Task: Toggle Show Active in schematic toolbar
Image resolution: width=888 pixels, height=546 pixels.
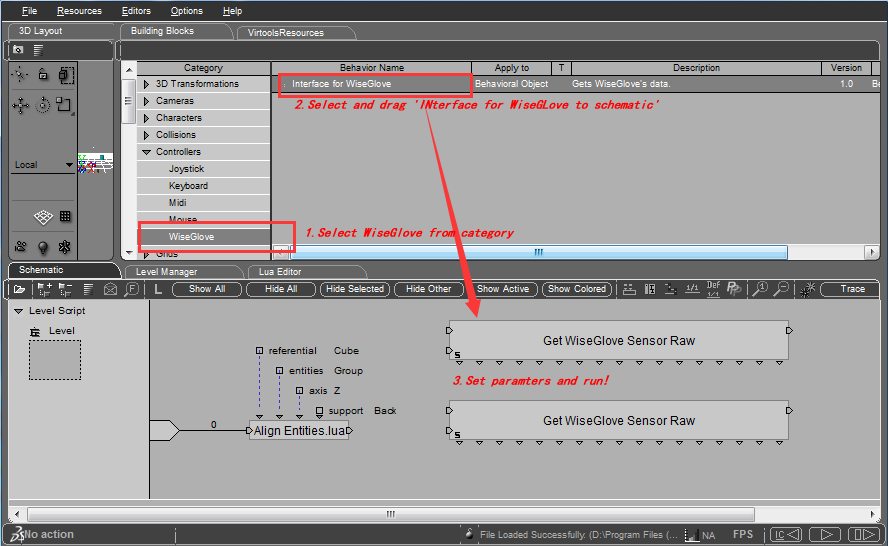Action: point(502,289)
